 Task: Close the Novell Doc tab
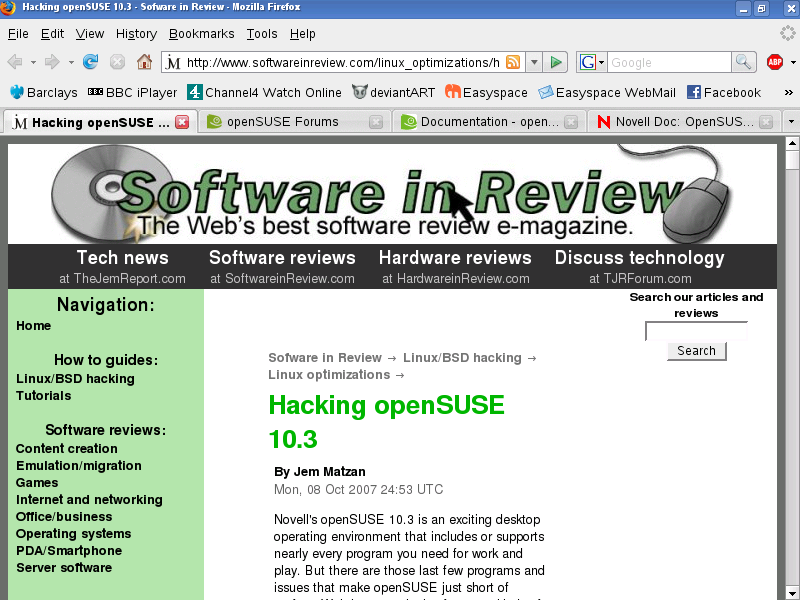[766, 122]
